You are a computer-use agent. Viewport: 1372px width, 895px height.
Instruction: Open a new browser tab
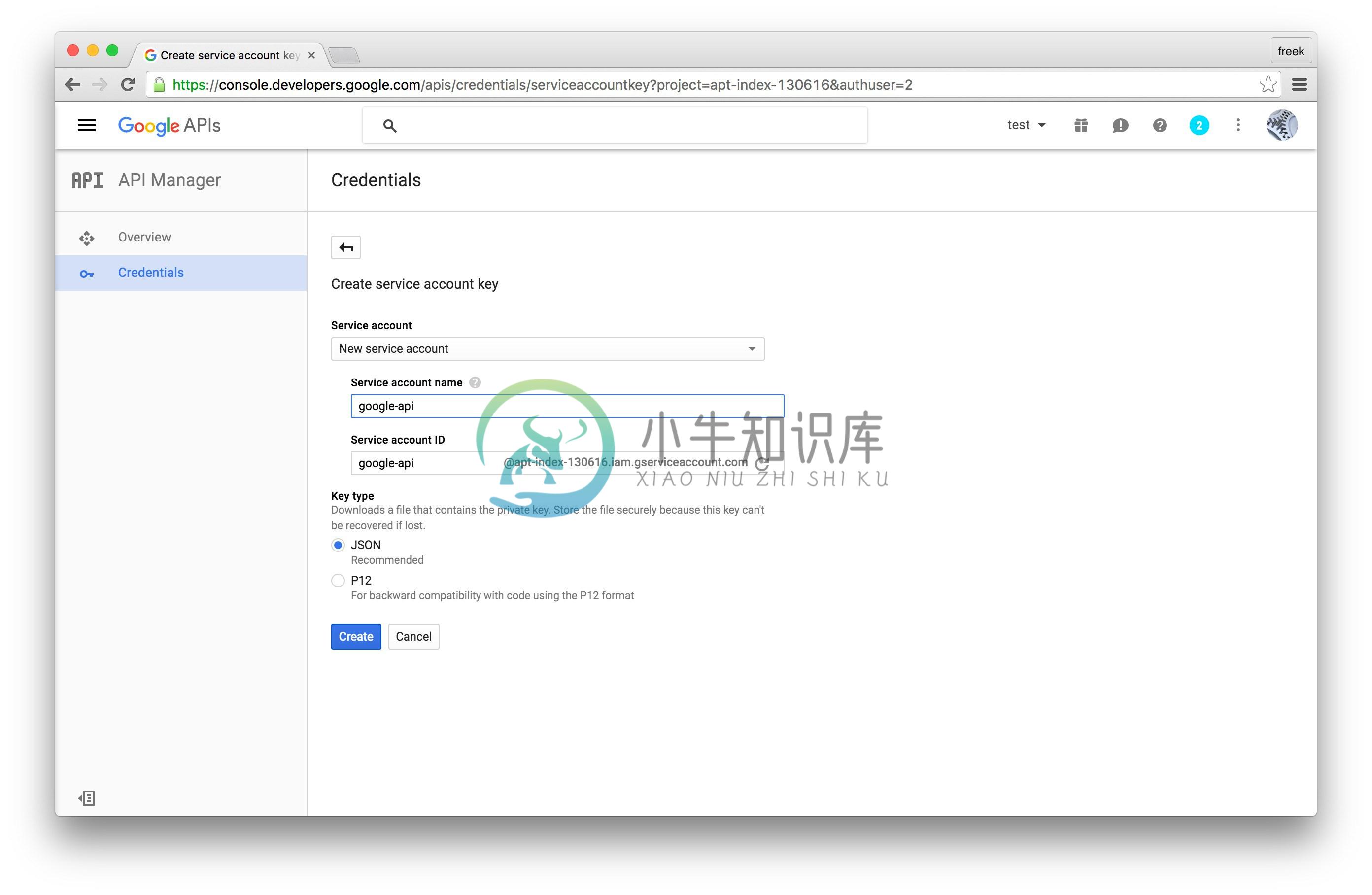[344, 55]
